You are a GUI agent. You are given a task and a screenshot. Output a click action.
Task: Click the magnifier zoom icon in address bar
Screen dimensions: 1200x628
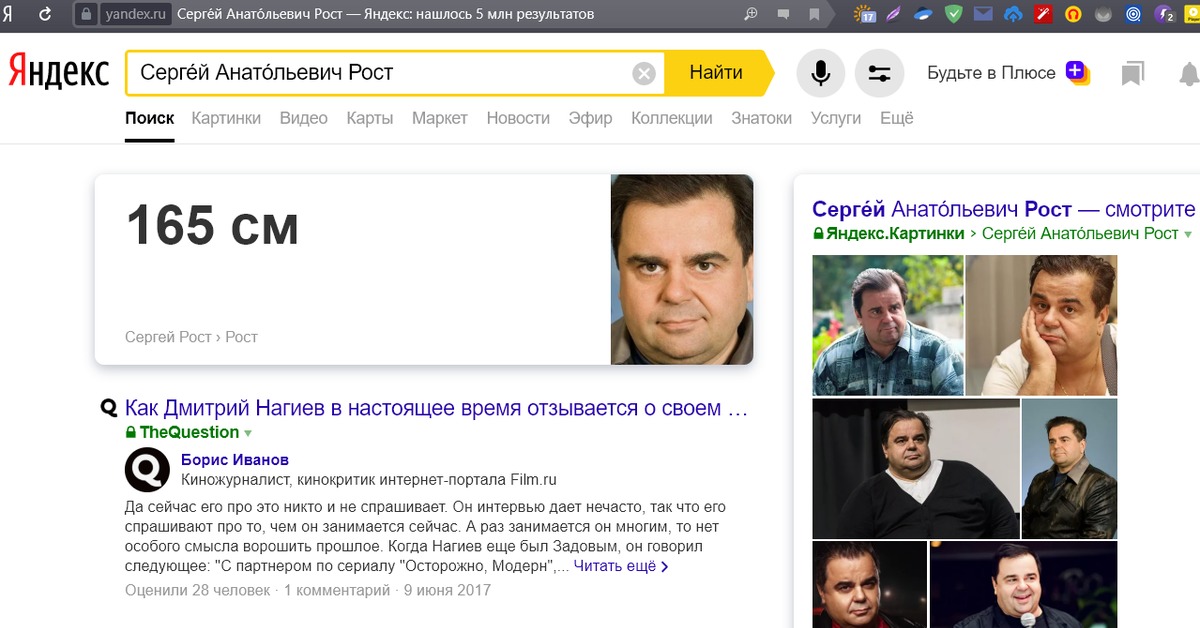pos(751,14)
